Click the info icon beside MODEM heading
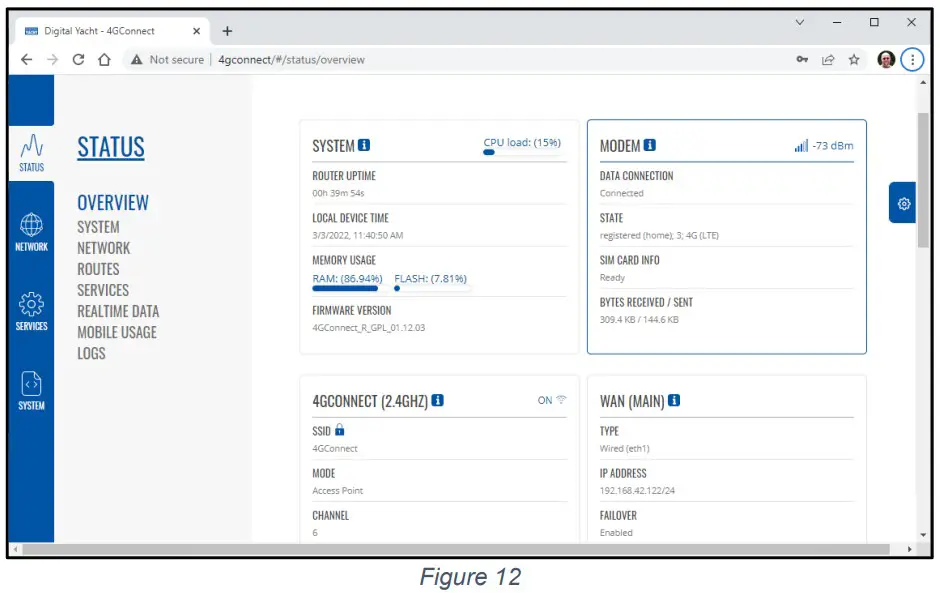Viewport: 940px width, 593px height. tap(649, 145)
